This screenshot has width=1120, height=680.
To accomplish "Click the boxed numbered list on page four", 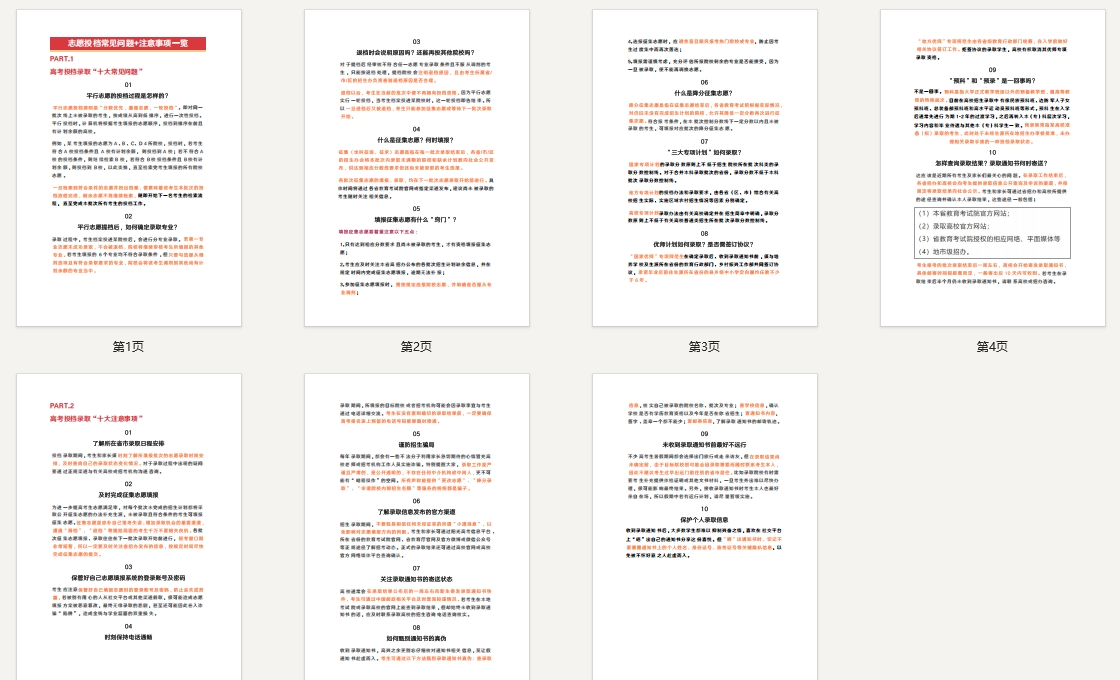I will [992, 233].
